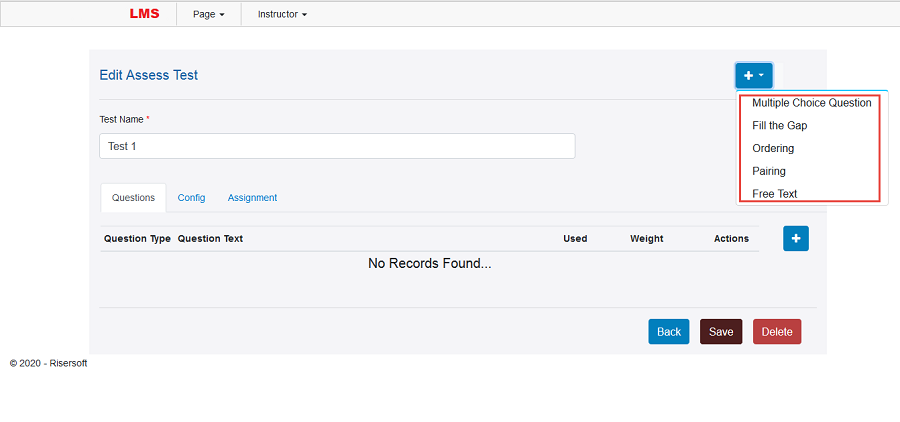Click the blue plus icon beside the table
The width and height of the screenshot is (900, 422).
(795, 238)
